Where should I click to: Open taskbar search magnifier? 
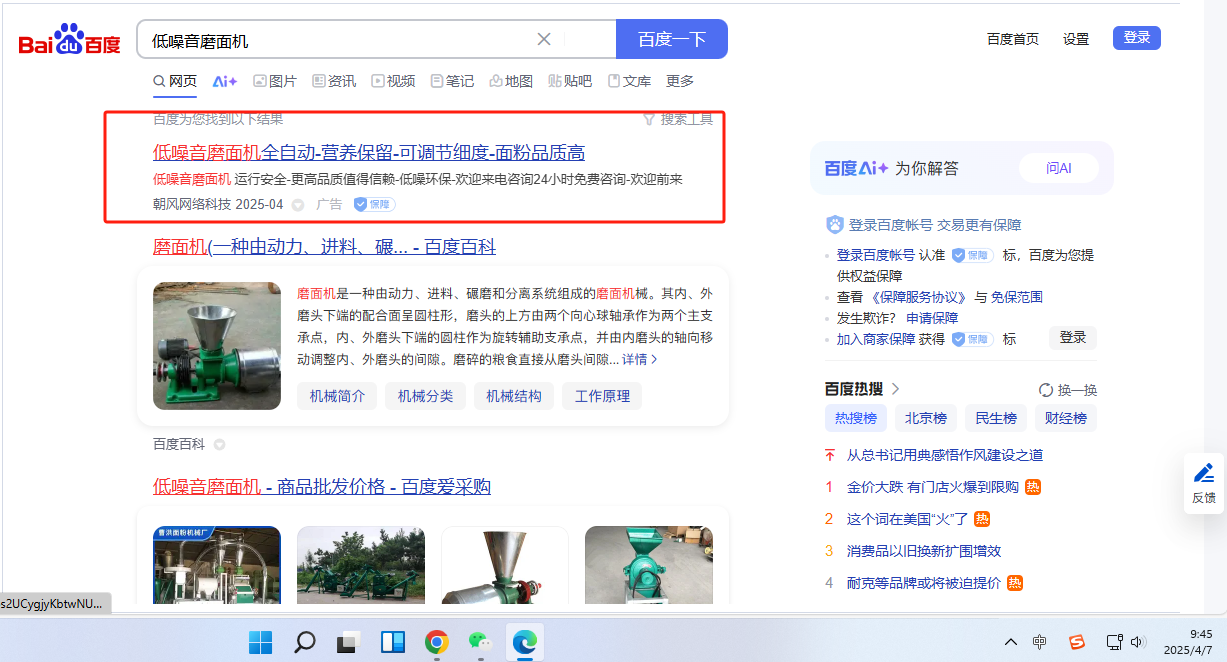tap(305, 641)
